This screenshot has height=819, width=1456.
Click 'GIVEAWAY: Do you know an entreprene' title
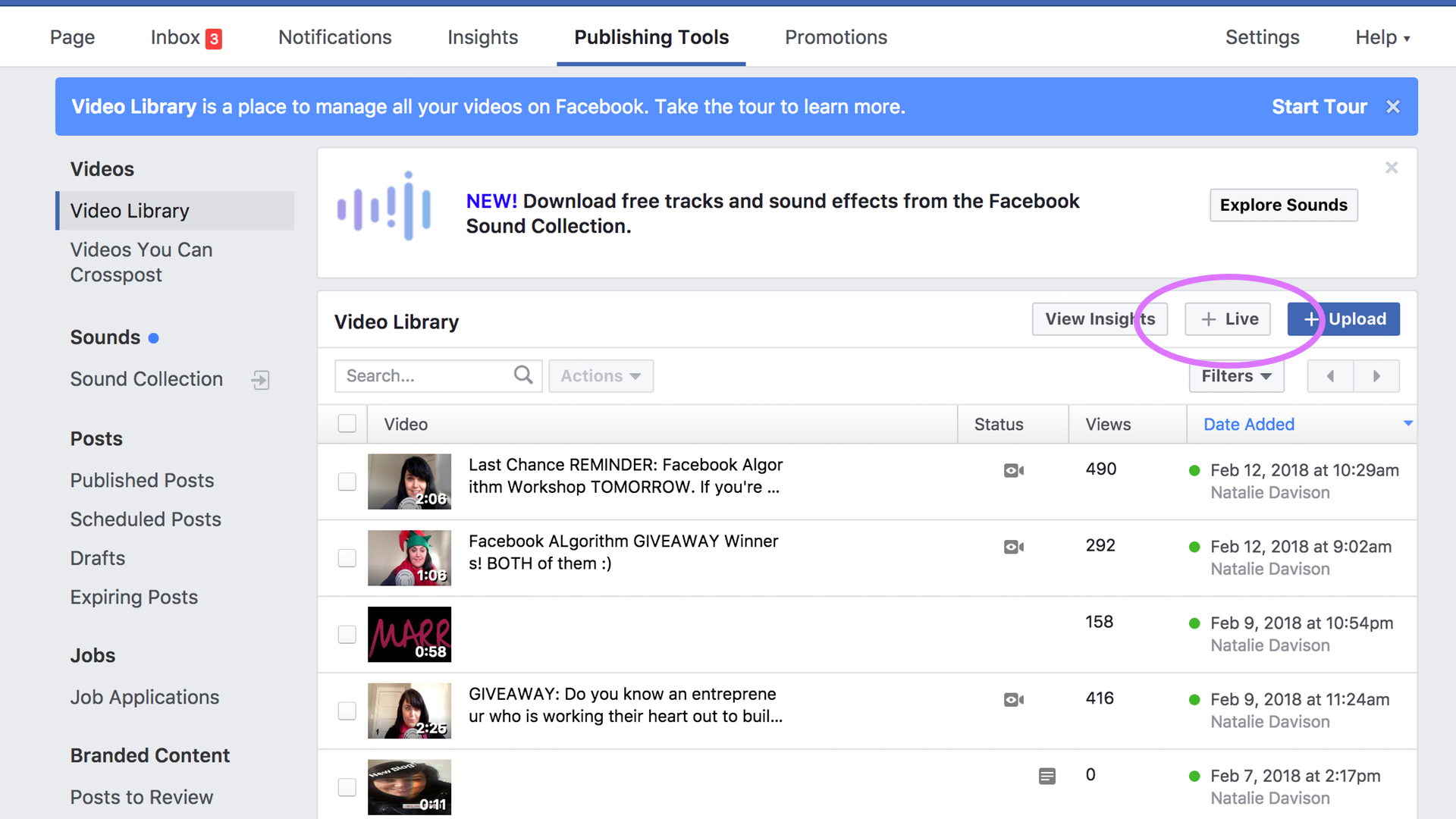(623, 695)
